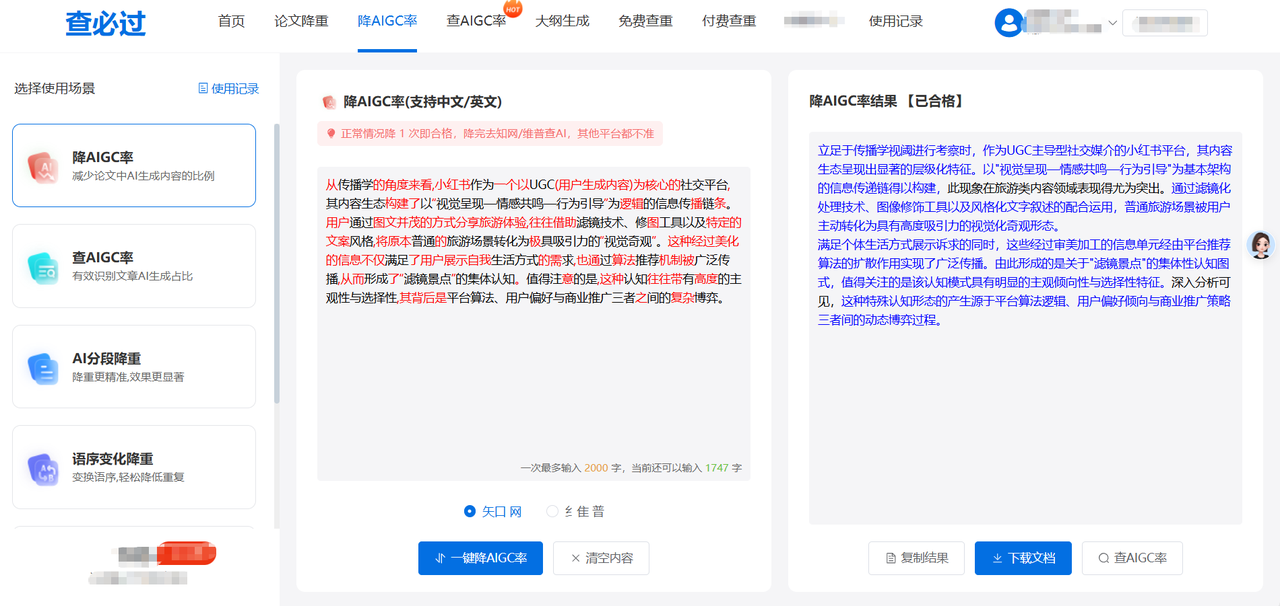Viewport: 1280px width, 606px height.
Task: Go to the 首页 tab
Action: point(231,21)
